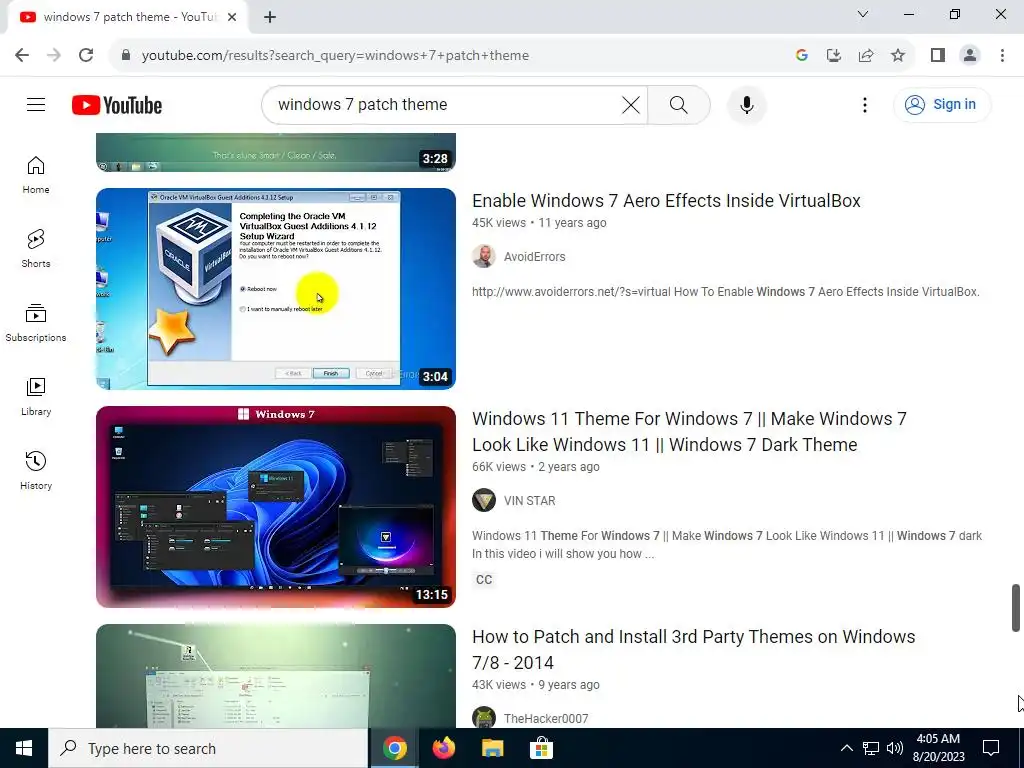Show hidden system tray icons
1024x768 pixels.
tap(846, 748)
